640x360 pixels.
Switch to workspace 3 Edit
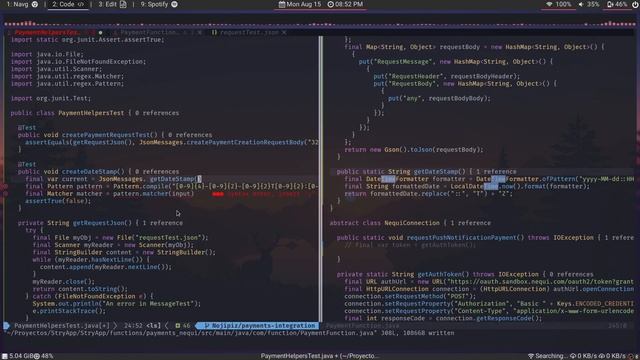coord(112,4)
